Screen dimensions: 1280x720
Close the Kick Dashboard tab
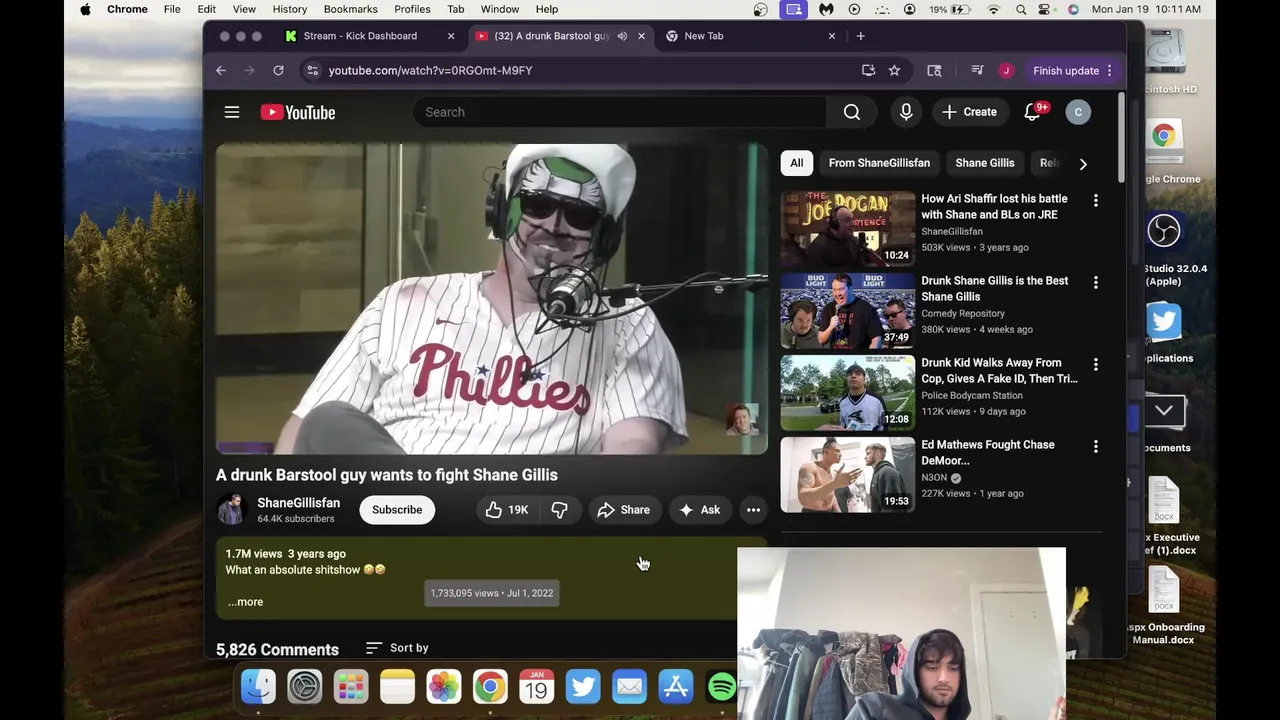point(451,36)
